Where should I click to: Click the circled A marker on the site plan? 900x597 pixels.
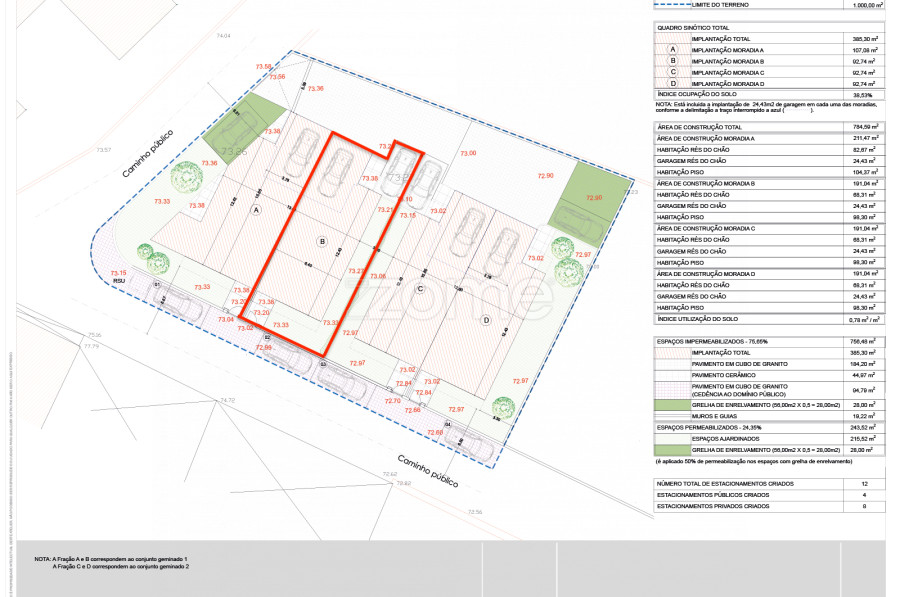pyautogui.click(x=255, y=211)
